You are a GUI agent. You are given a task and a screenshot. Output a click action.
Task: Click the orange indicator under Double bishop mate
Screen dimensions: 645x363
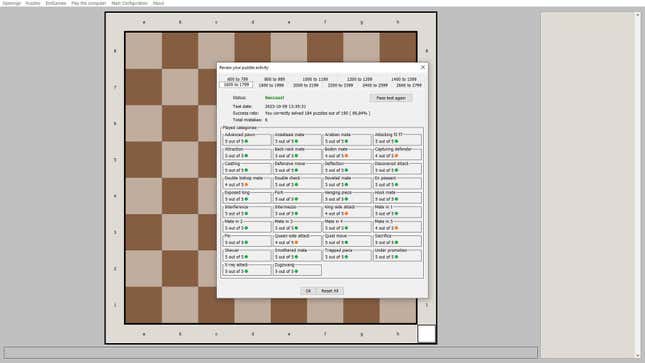[x=246, y=185]
